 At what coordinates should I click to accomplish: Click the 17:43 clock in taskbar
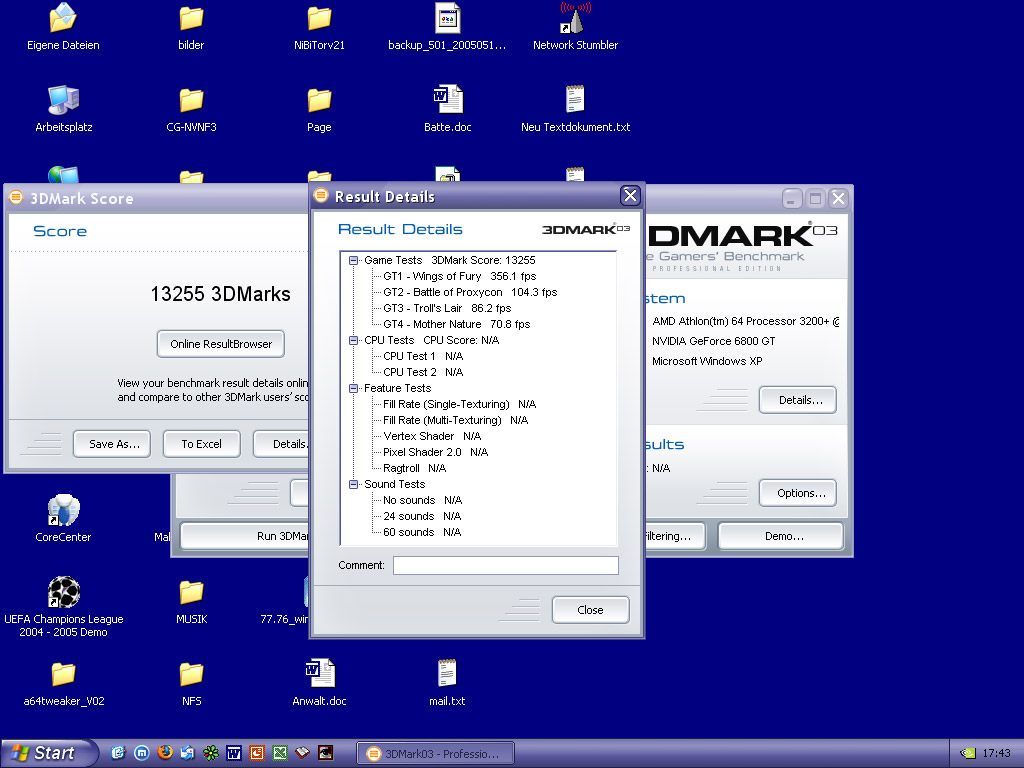(x=997, y=754)
